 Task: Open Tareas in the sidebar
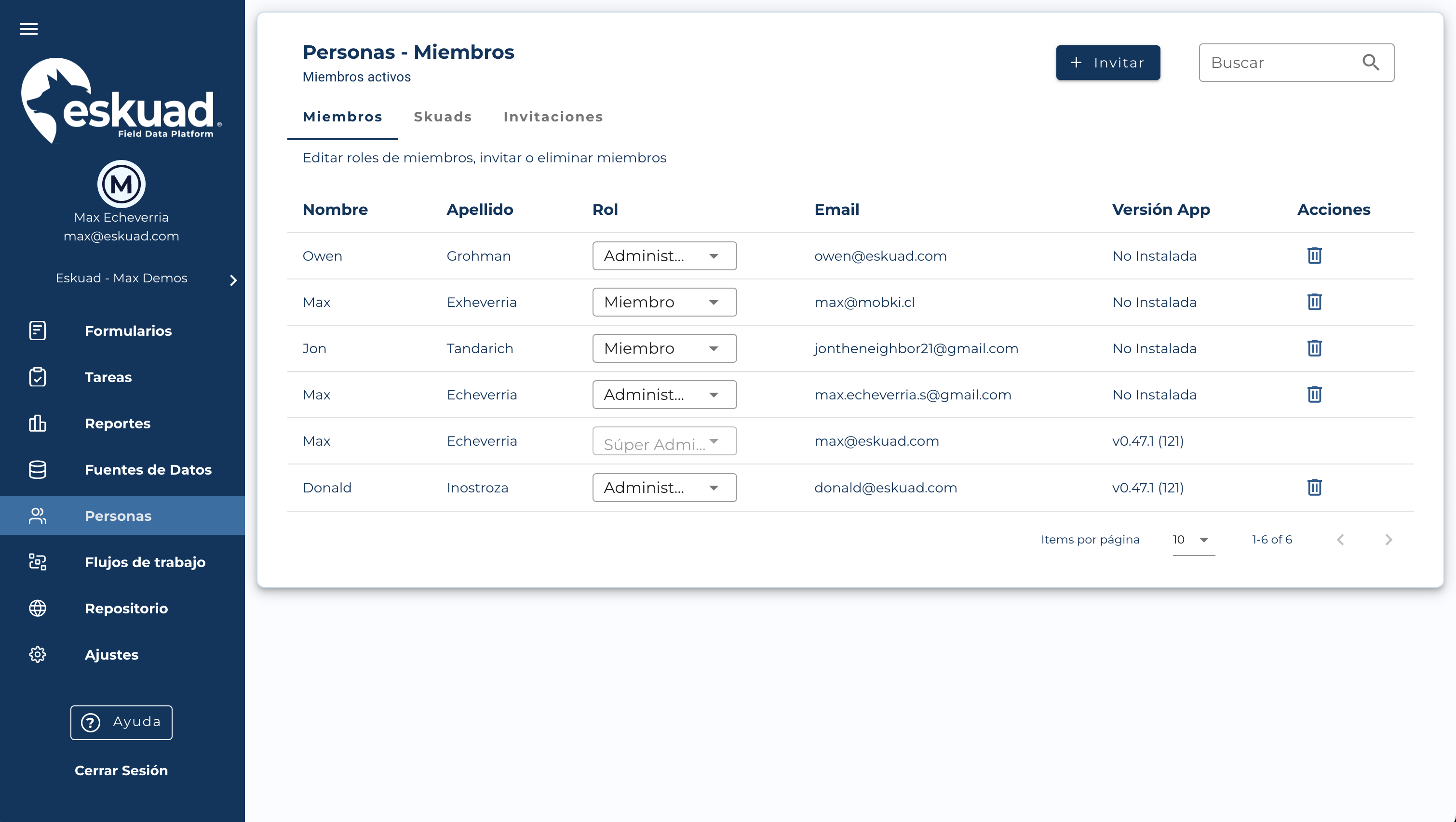point(122,377)
